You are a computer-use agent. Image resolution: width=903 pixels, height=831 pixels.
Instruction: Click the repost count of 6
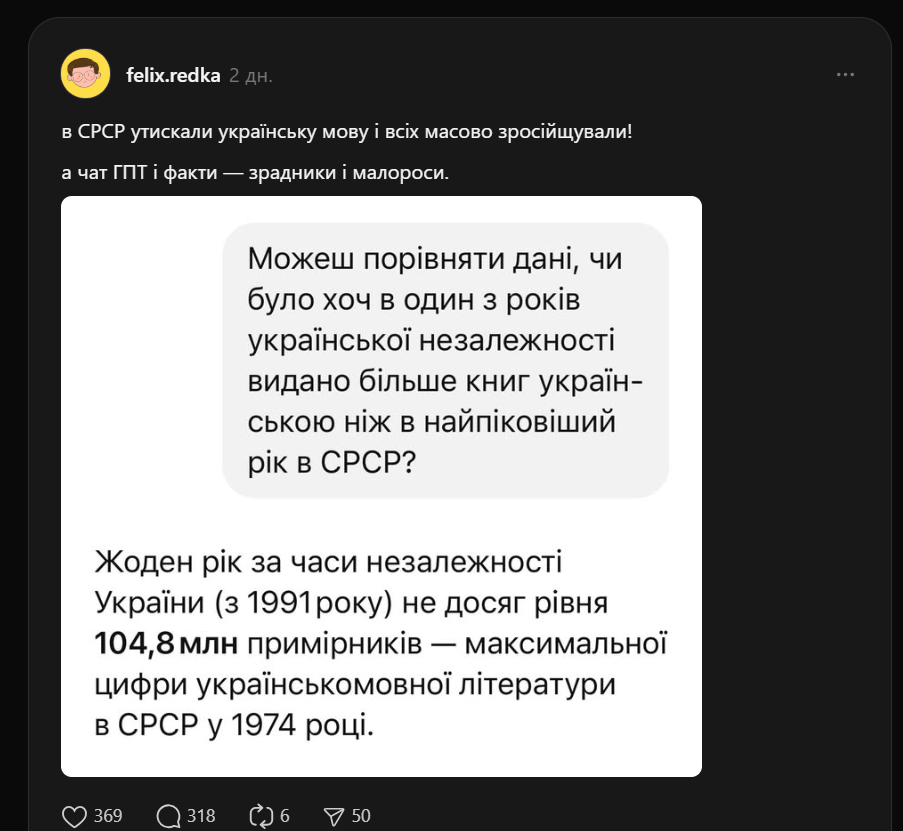[285, 816]
